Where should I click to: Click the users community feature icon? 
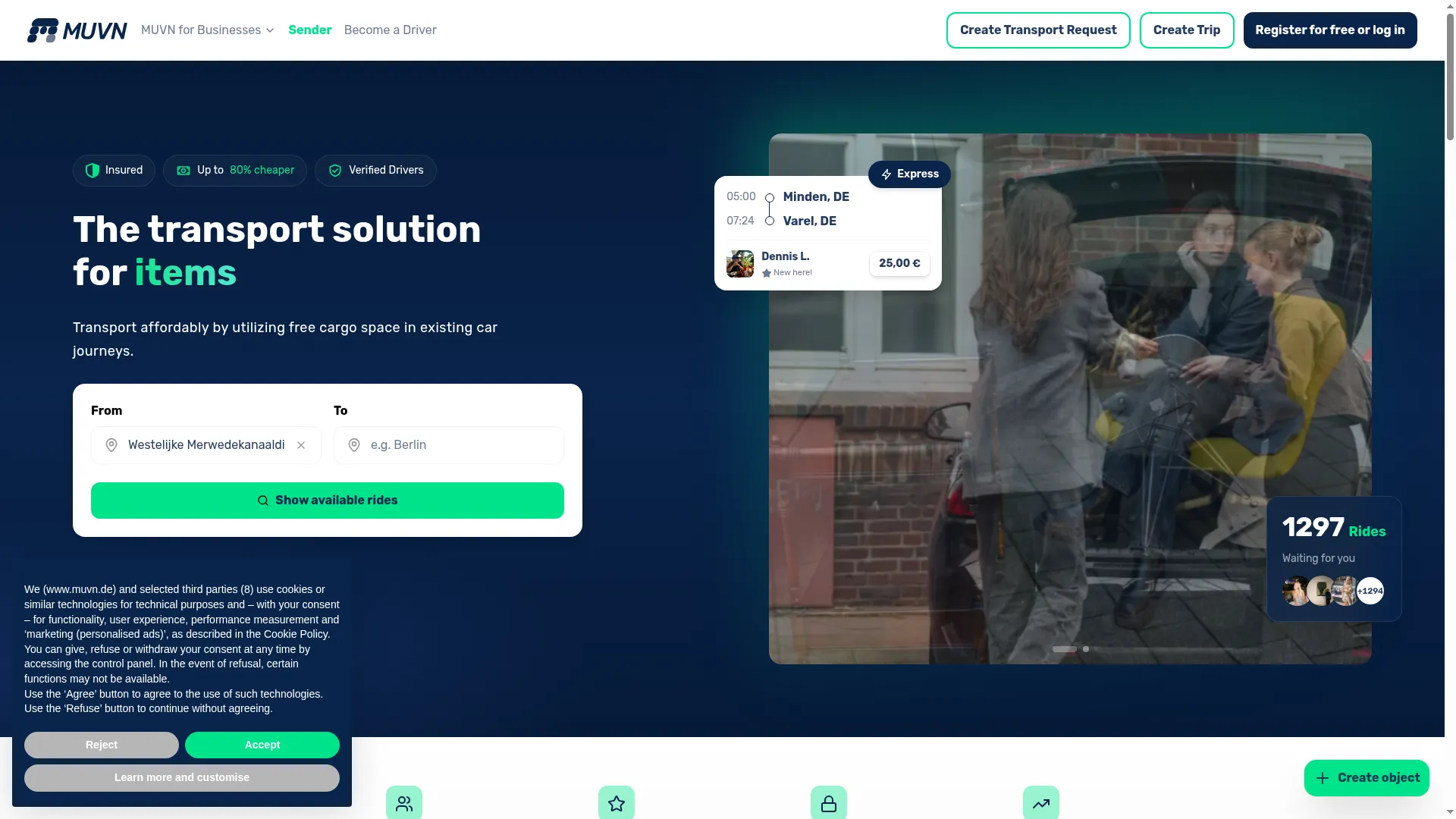click(404, 803)
